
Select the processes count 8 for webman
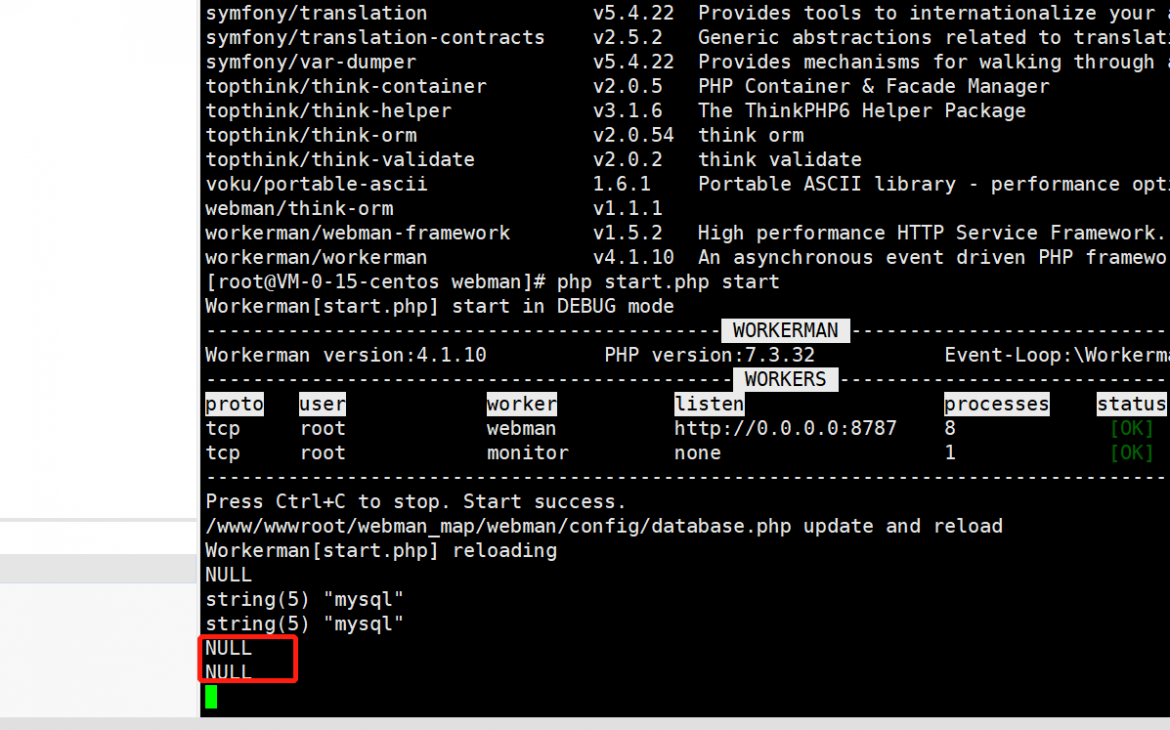tap(950, 428)
